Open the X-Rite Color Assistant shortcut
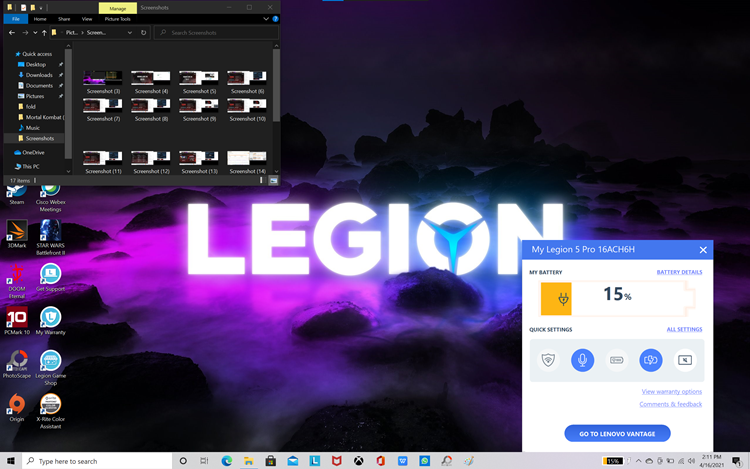Viewport: 750px width, 469px height. (x=50, y=411)
